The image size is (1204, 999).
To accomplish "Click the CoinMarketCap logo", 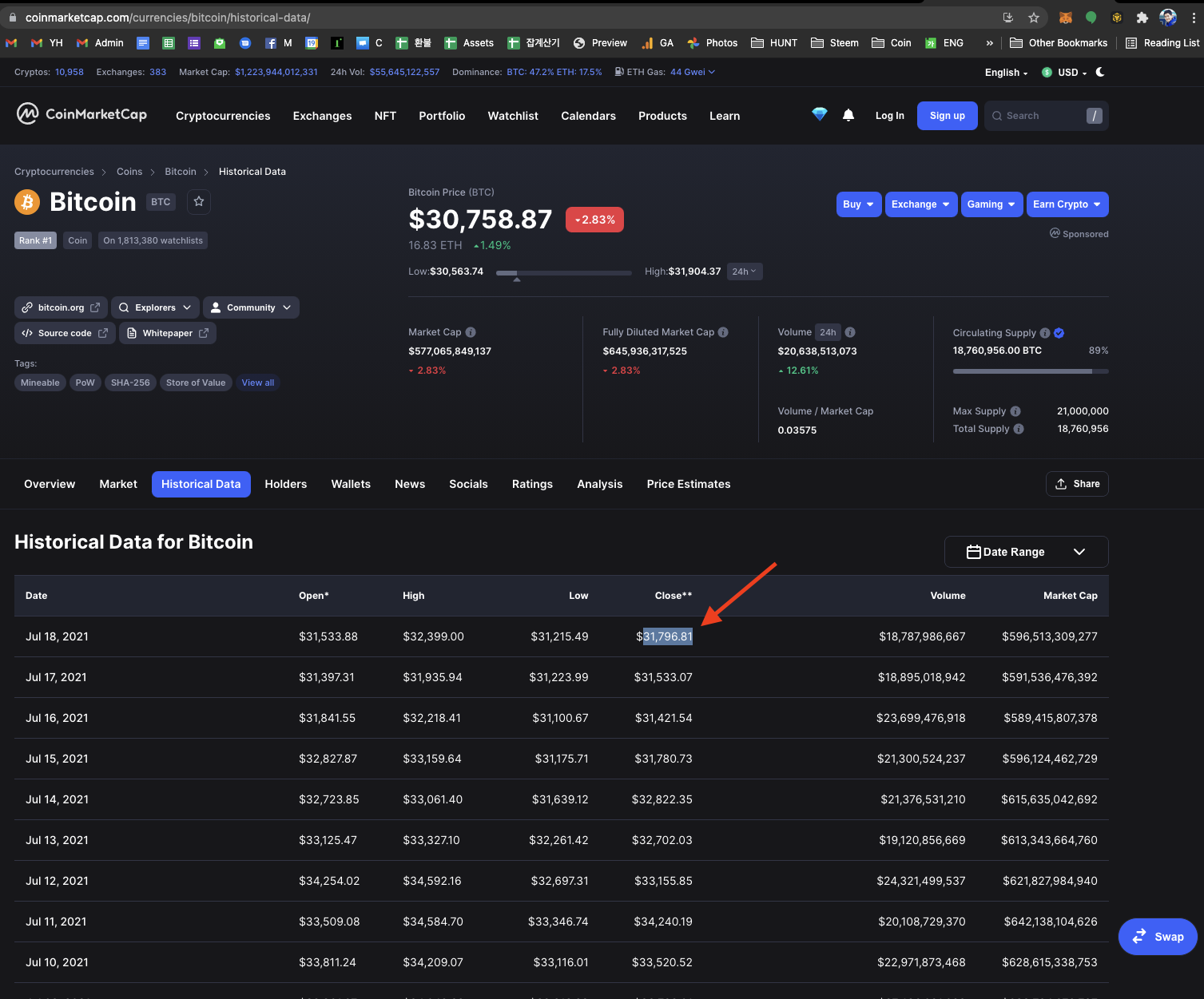I will [81, 114].
